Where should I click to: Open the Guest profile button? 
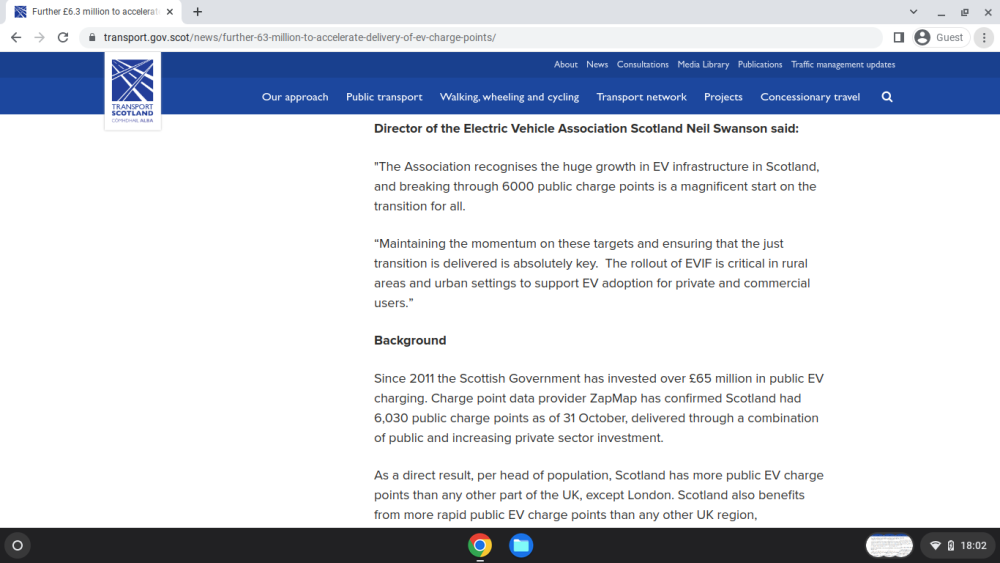click(x=940, y=38)
